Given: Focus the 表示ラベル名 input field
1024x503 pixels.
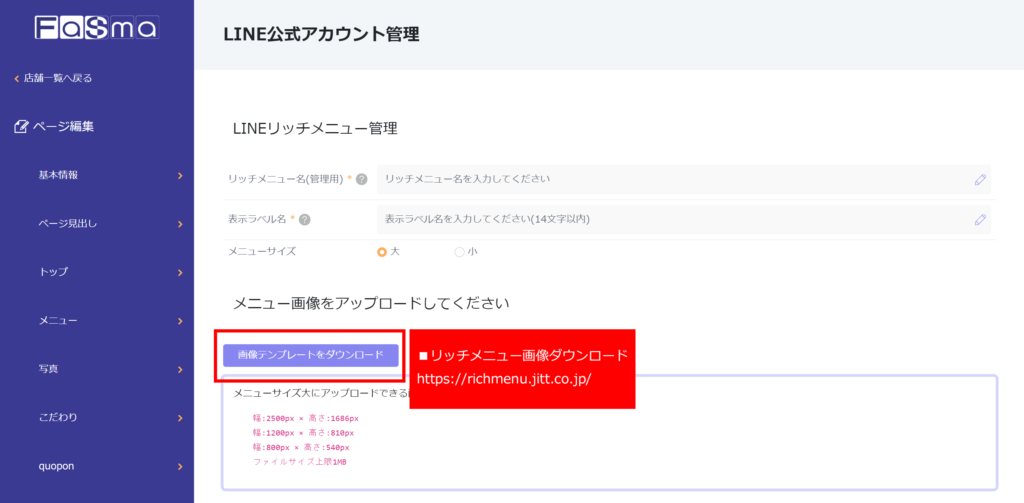Looking at the screenshot, I should point(670,219).
